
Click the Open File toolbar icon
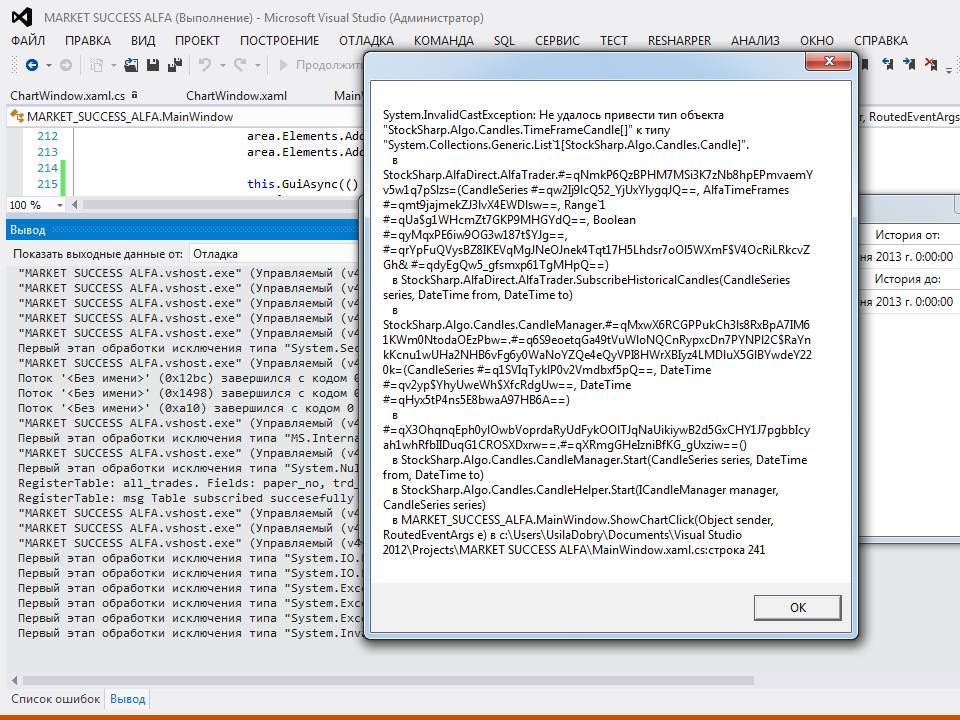131,64
